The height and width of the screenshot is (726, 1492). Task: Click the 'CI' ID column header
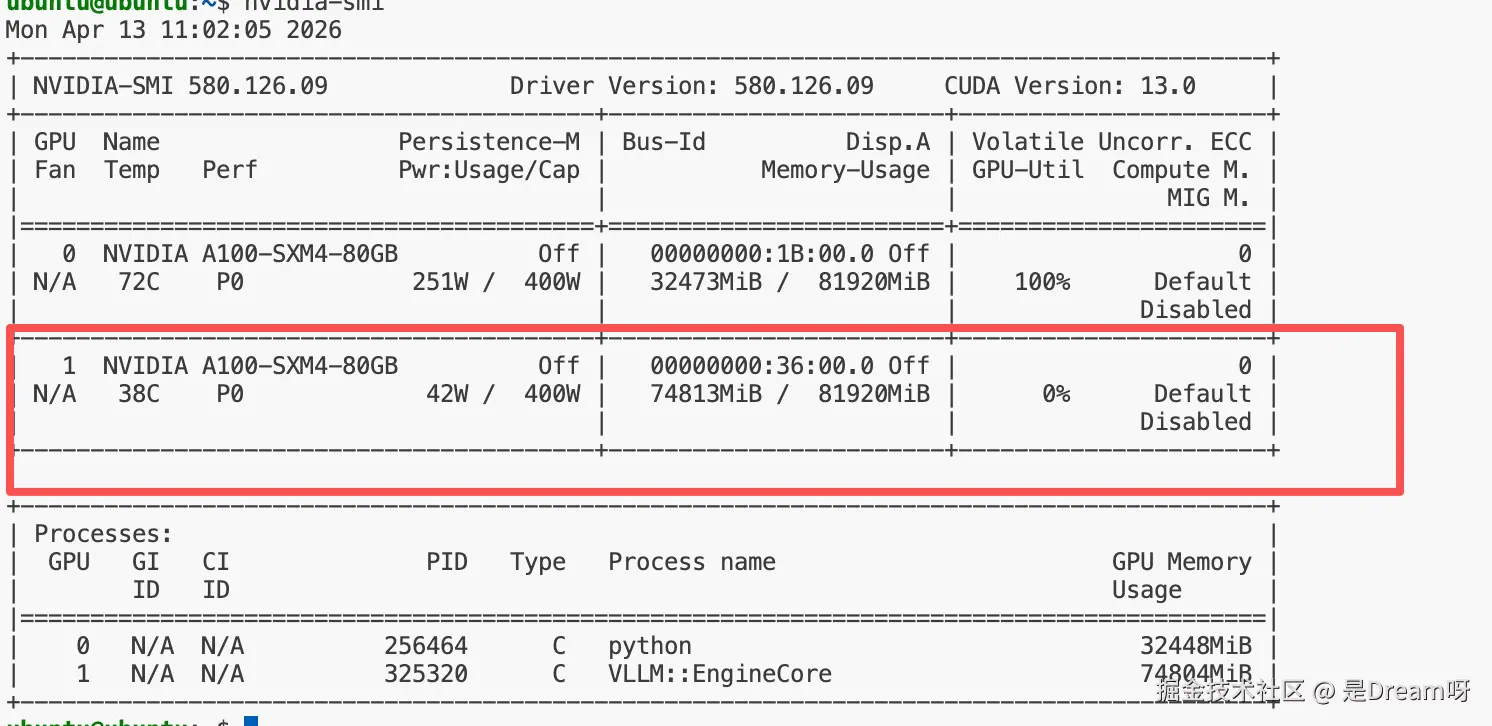pos(216,562)
